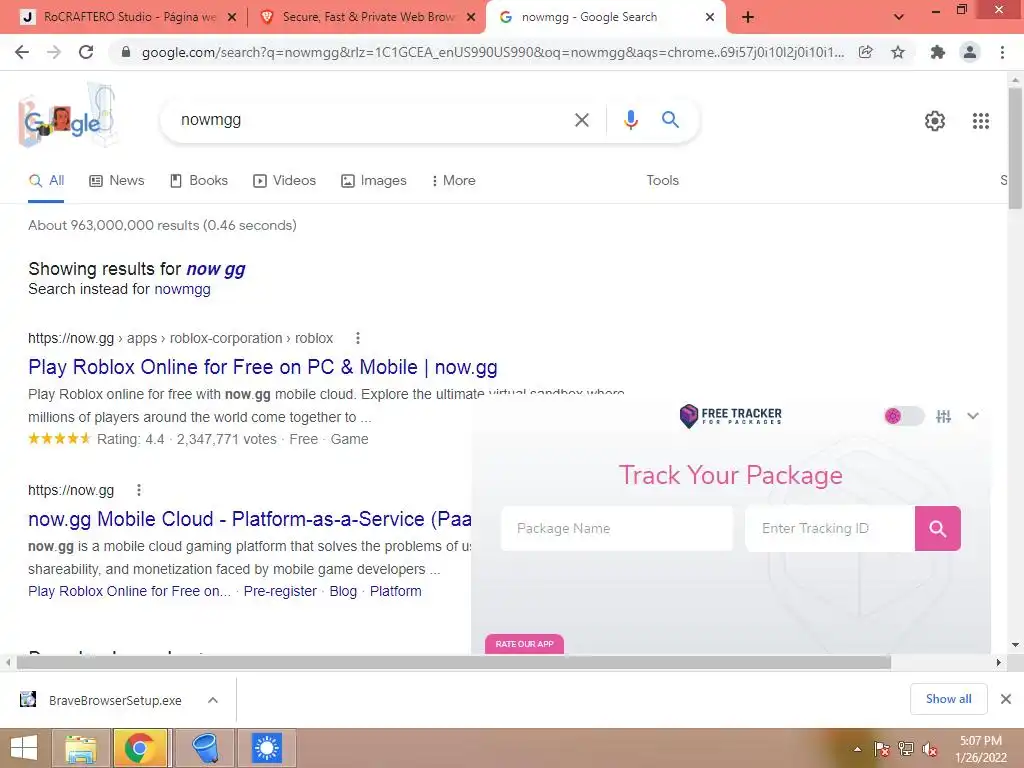
Task: Dismiss the downloads bar
Action: point(1006,699)
